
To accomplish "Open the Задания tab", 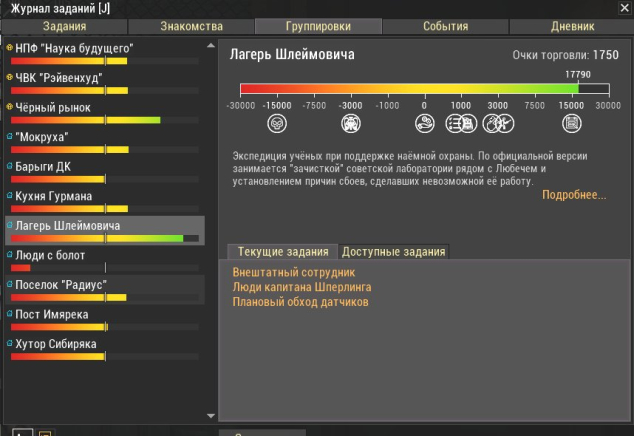I will [x=65, y=26].
